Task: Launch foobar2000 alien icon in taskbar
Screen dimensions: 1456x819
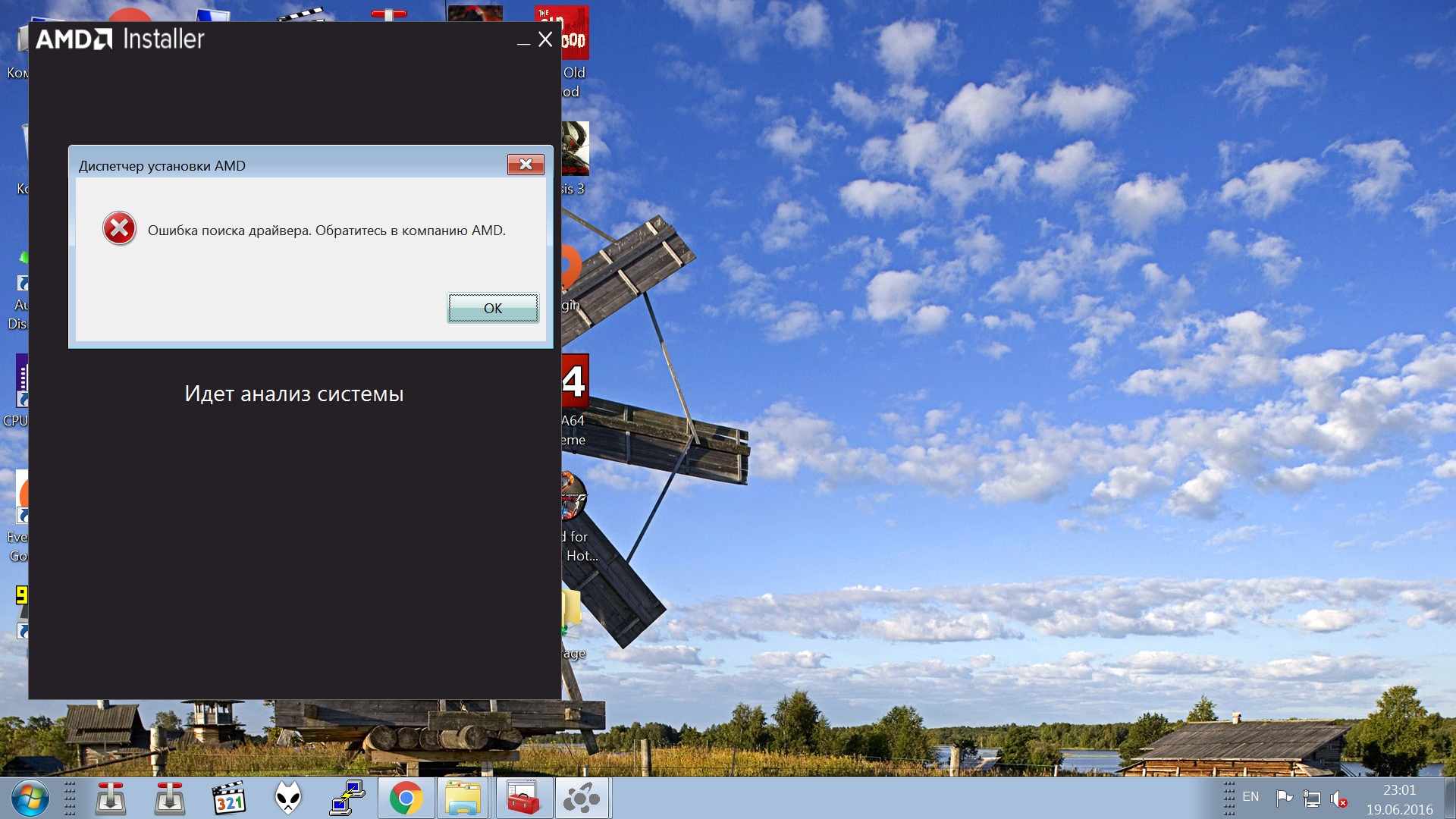Action: point(288,799)
